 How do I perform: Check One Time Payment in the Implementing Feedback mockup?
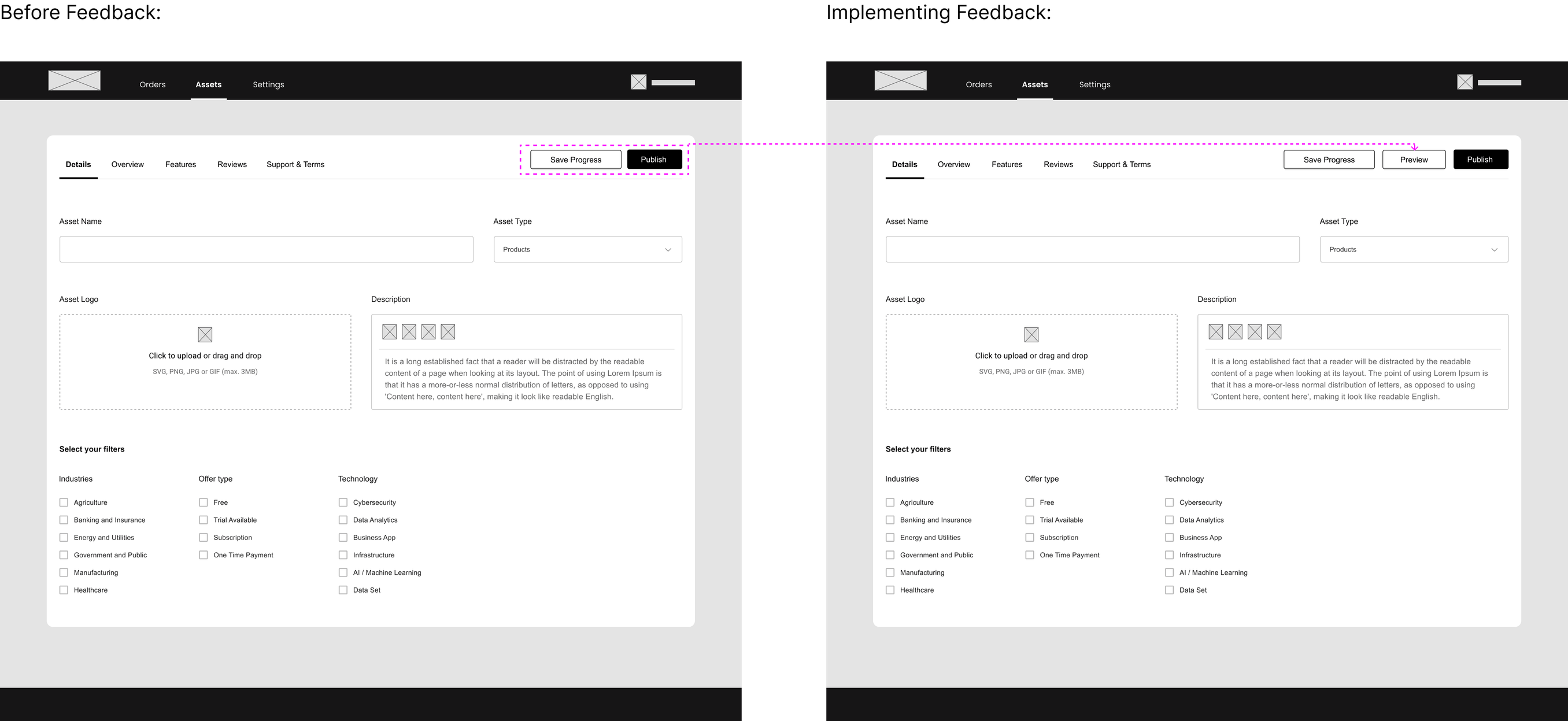(x=1029, y=556)
